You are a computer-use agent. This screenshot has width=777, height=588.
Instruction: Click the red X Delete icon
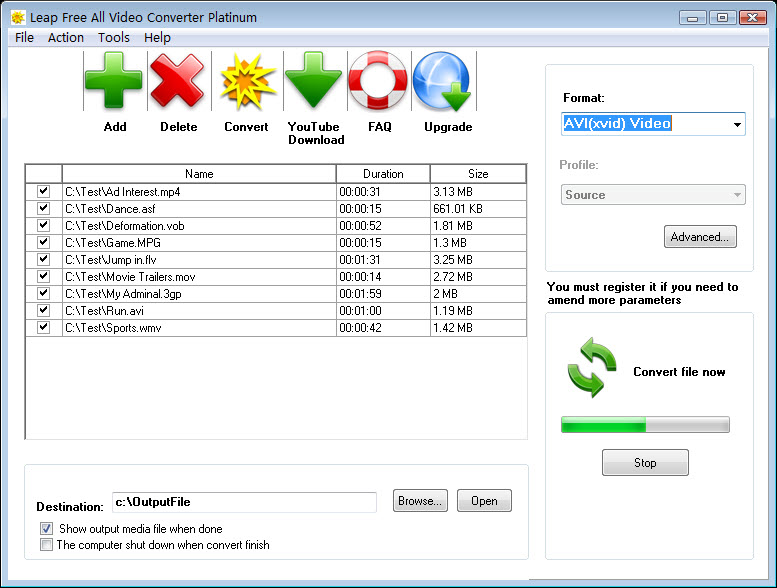tap(177, 81)
